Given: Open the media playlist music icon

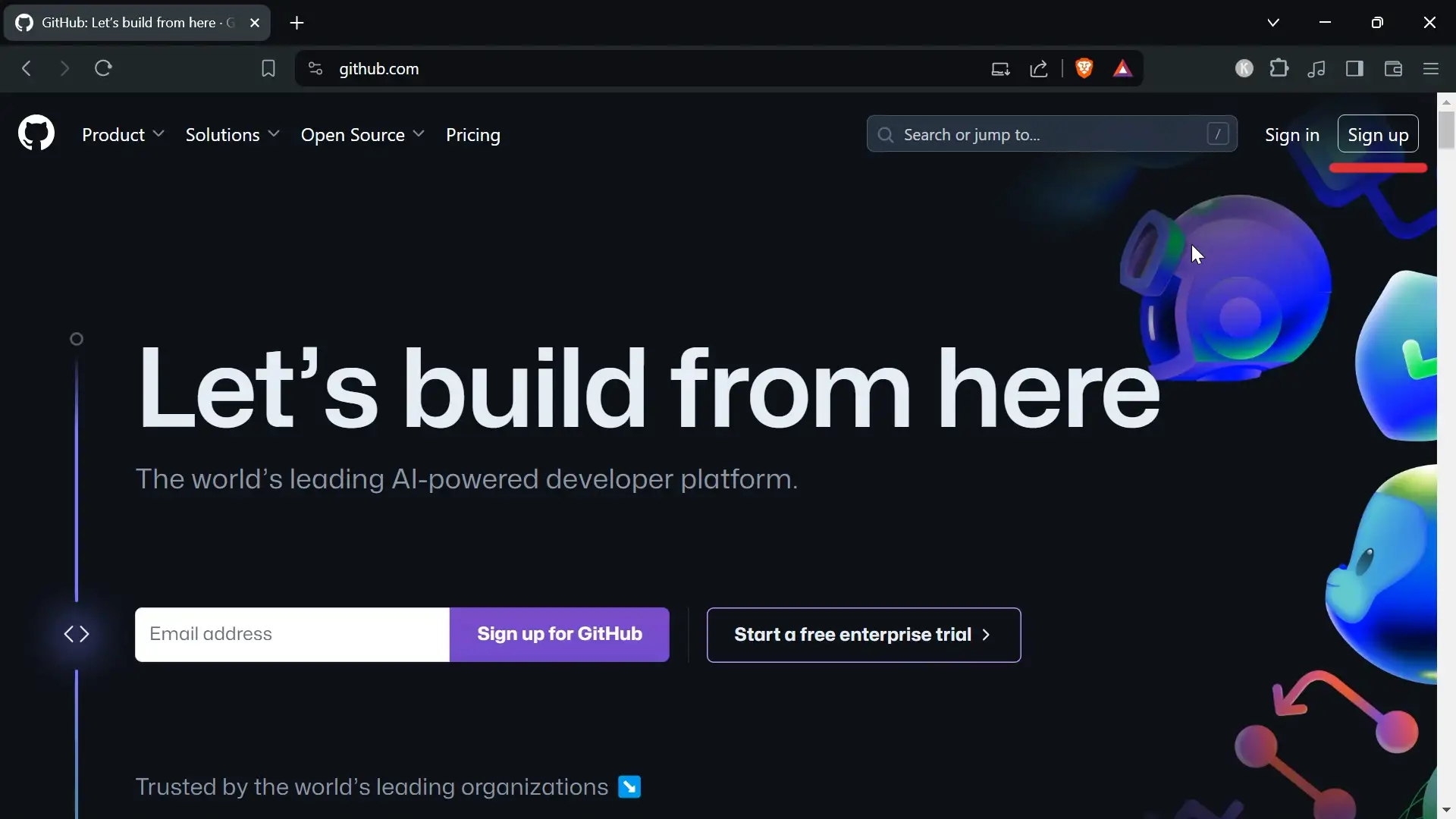Looking at the screenshot, I should pyautogui.click(x=1317, y=68).
